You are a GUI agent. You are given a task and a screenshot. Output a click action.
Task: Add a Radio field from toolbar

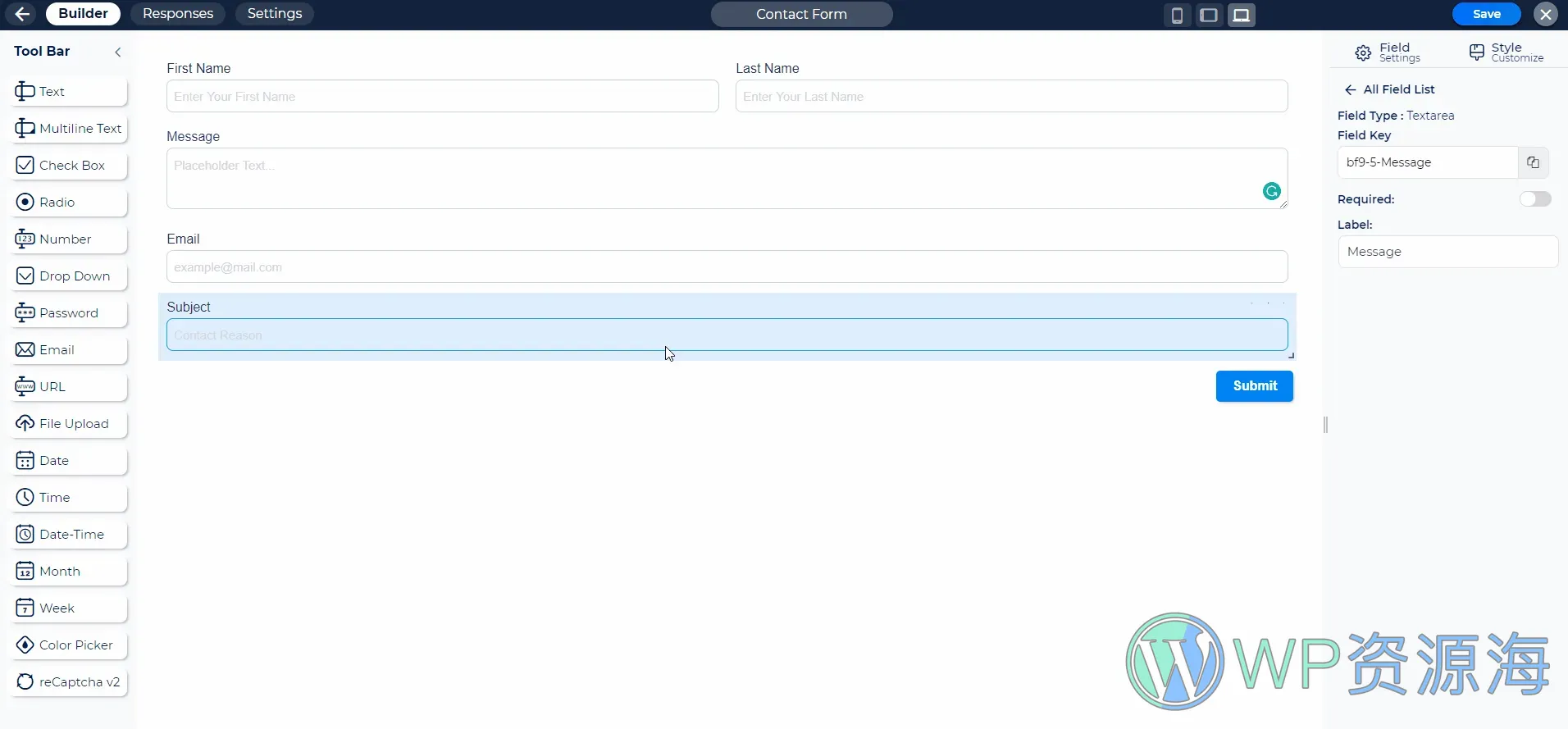tap(71, 203)
